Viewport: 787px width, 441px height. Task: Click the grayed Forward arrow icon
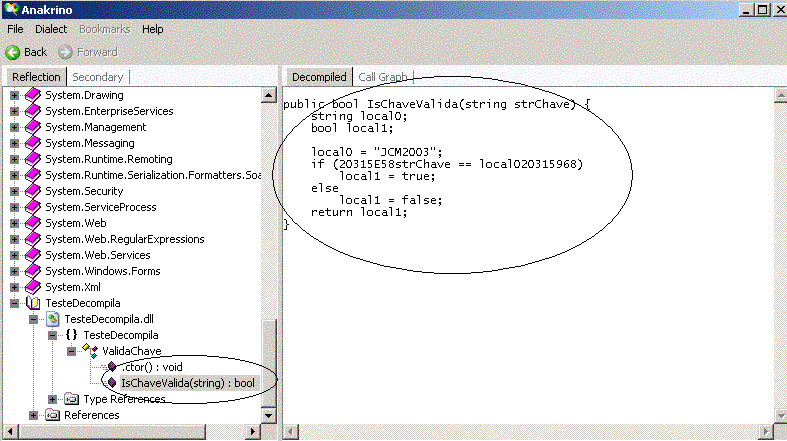tap(65, 52)
